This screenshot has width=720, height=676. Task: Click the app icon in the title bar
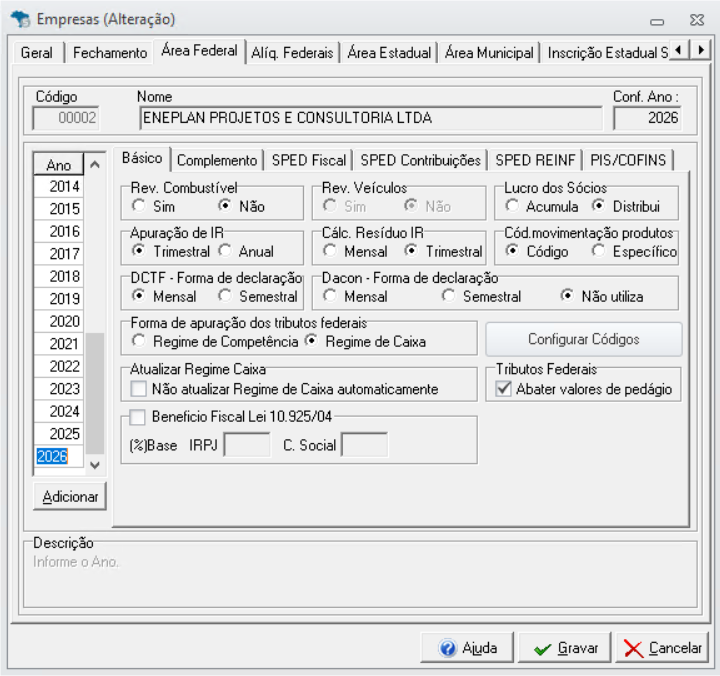point(20,19)
